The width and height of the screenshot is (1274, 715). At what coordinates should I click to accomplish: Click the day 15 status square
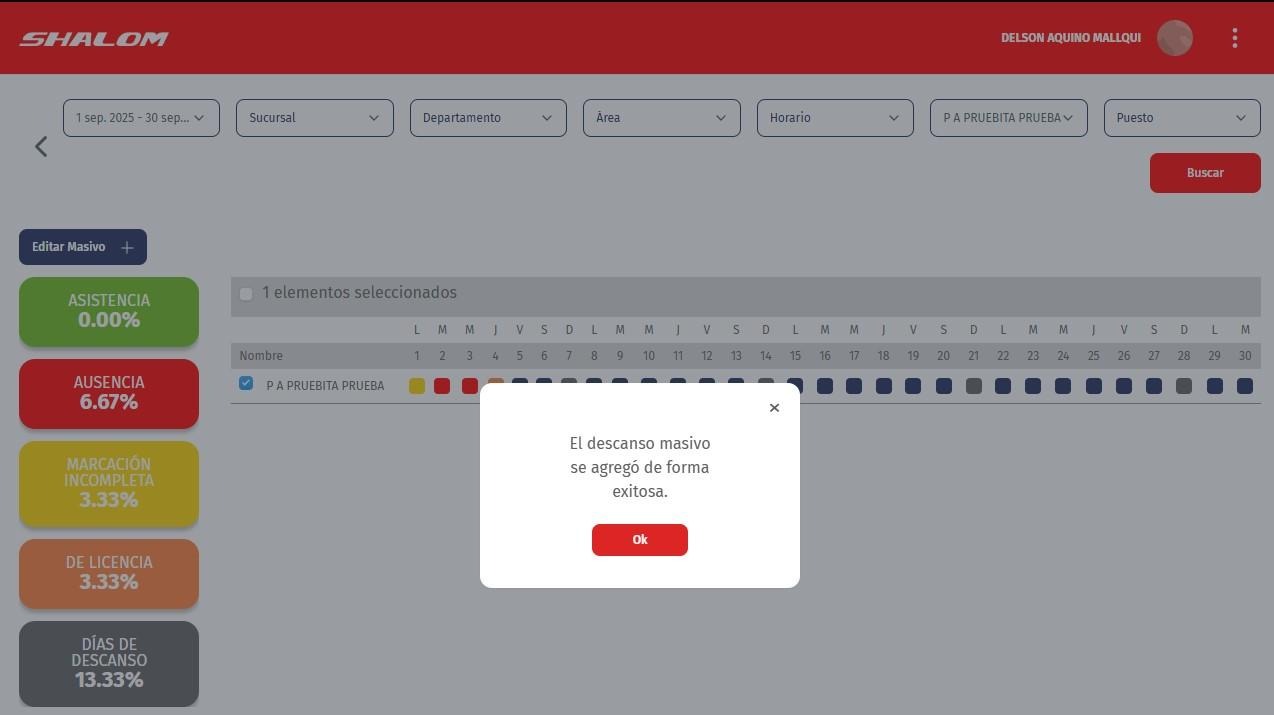click(795, 386)
